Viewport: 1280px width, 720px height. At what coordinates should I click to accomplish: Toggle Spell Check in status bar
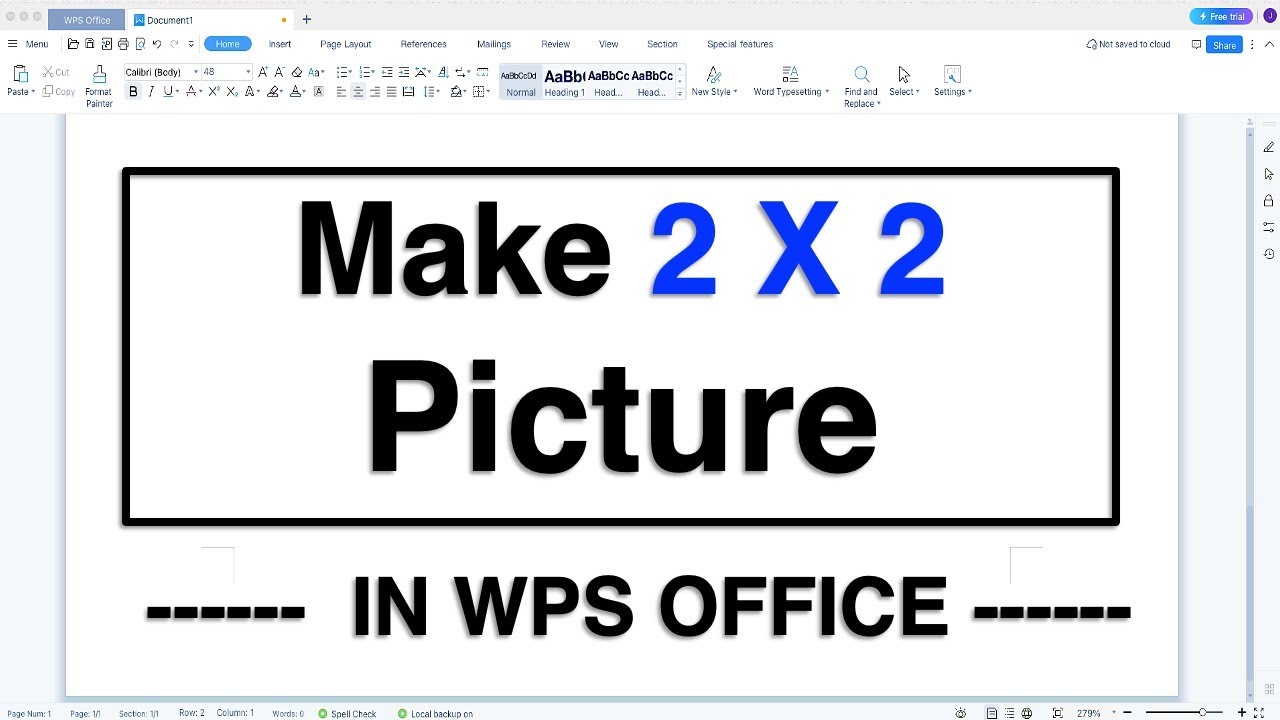point(347,713)
